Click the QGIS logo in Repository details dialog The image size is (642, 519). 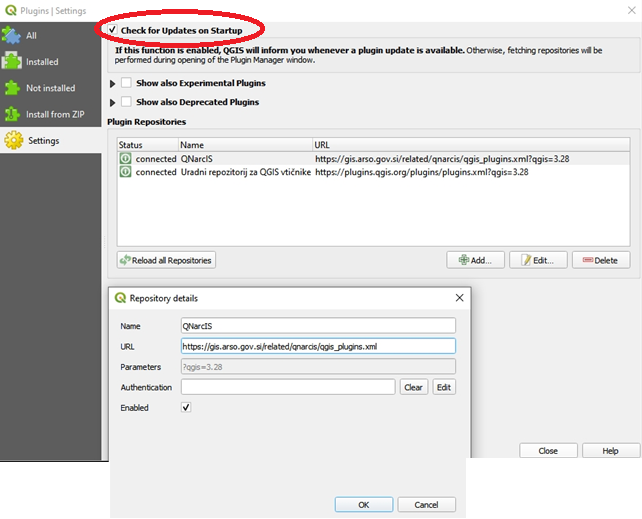point(120,298)
